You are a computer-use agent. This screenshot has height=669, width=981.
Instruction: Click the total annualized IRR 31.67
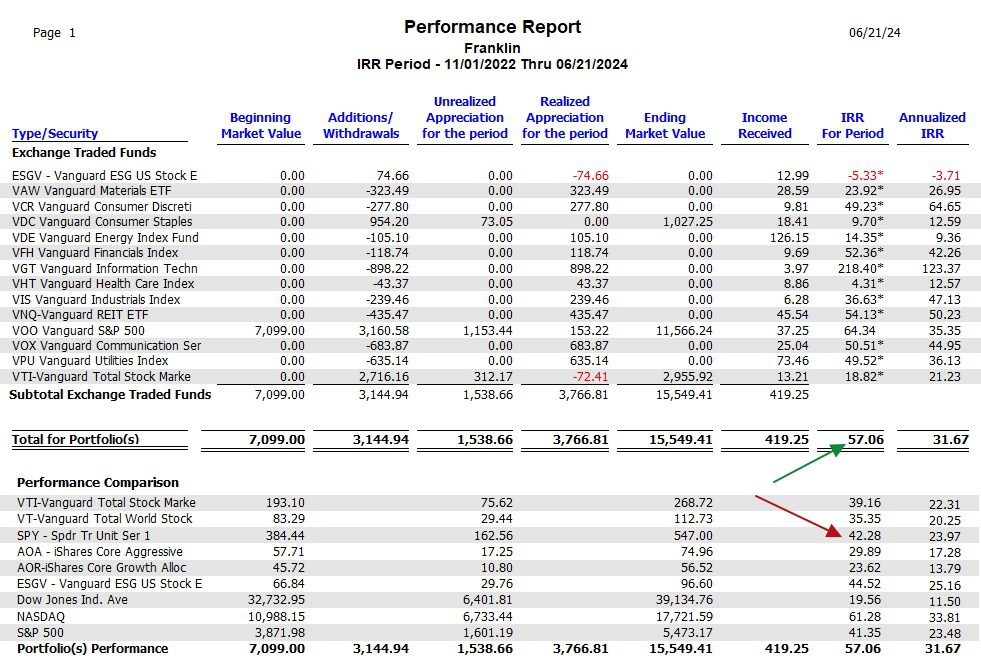[950, 439]
